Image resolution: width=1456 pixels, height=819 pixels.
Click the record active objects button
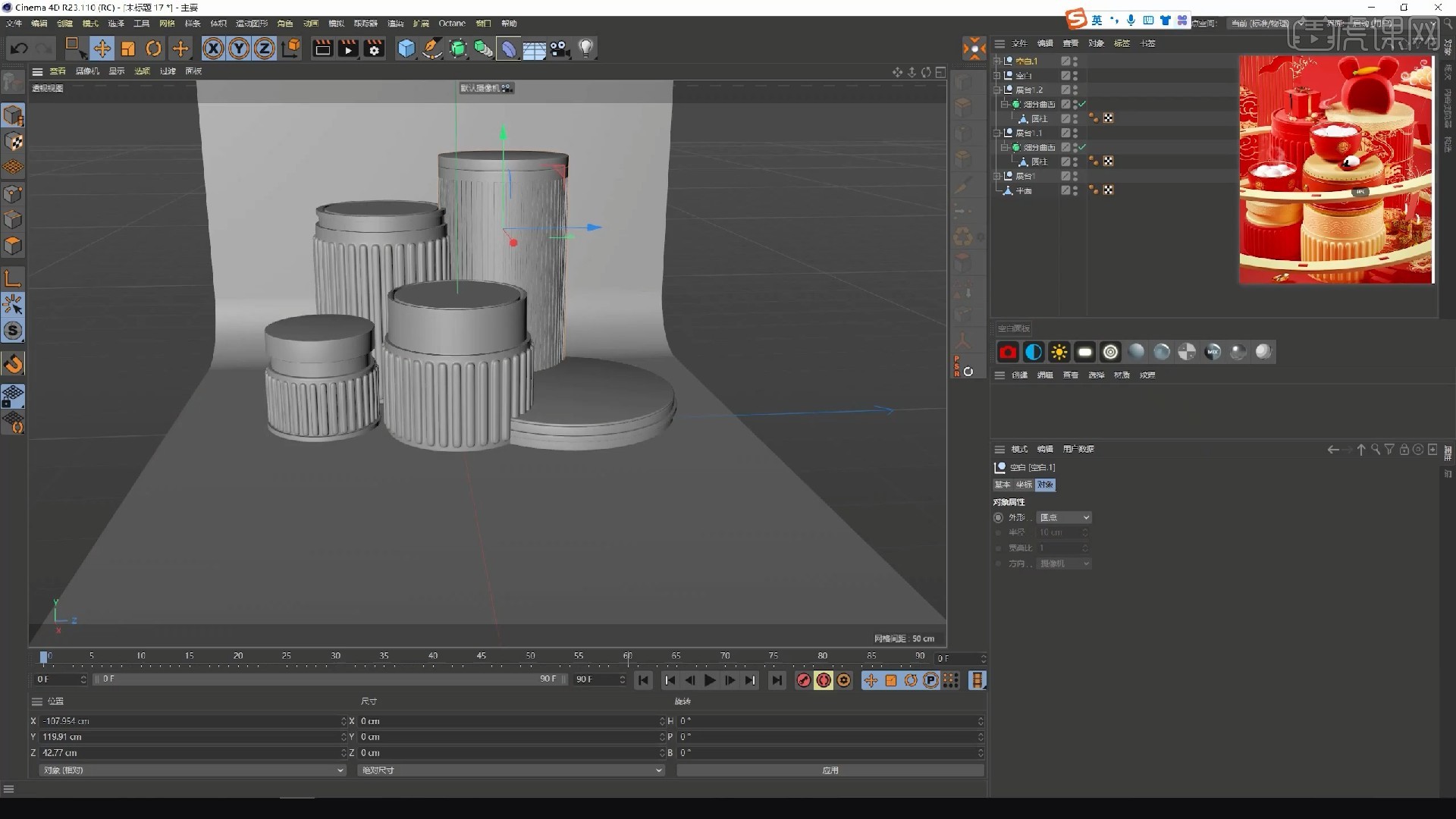(804, 681)
